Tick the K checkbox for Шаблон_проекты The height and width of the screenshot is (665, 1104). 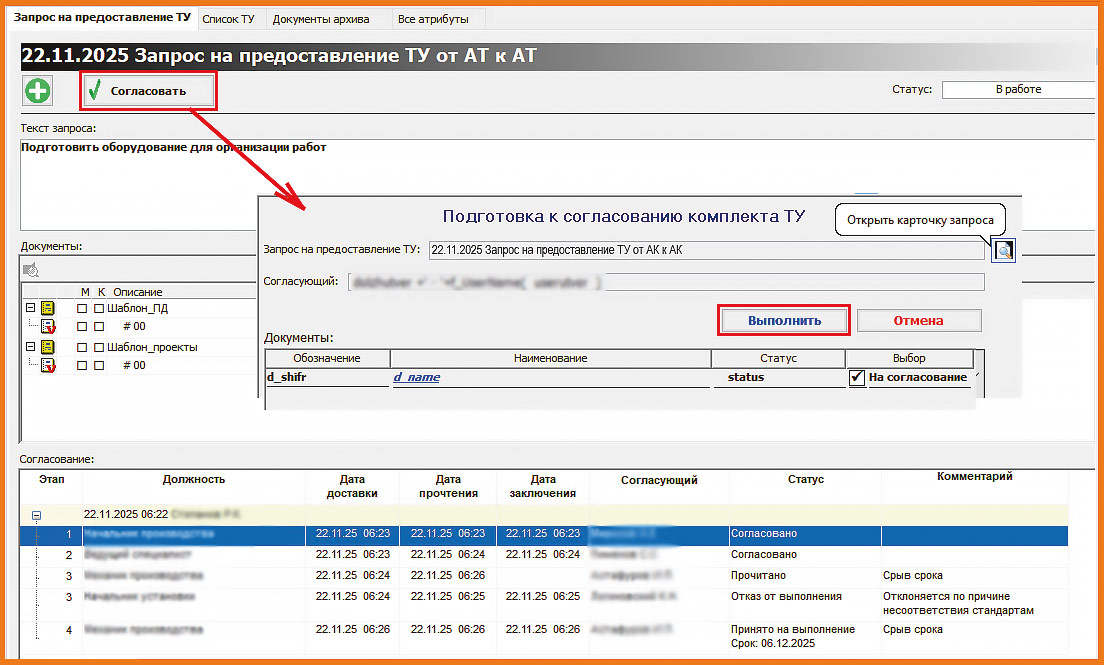[x=98, y=347]
